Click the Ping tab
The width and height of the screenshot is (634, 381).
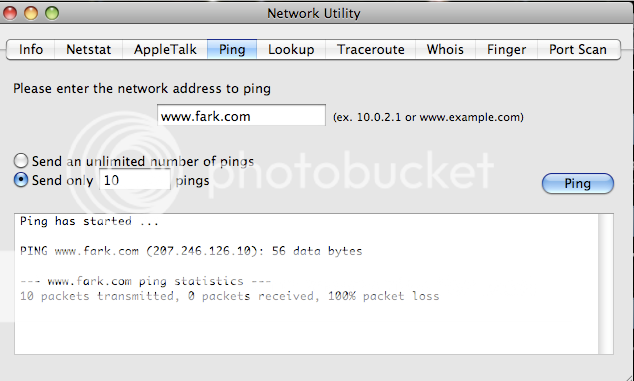pyautogui.click(x=232, y=49)
